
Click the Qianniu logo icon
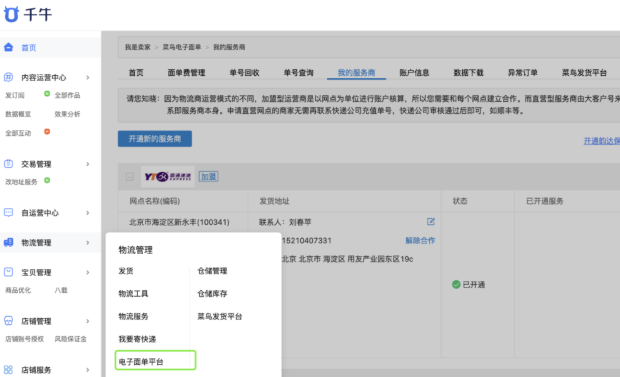pyautogui.click(x=11, y=14)
